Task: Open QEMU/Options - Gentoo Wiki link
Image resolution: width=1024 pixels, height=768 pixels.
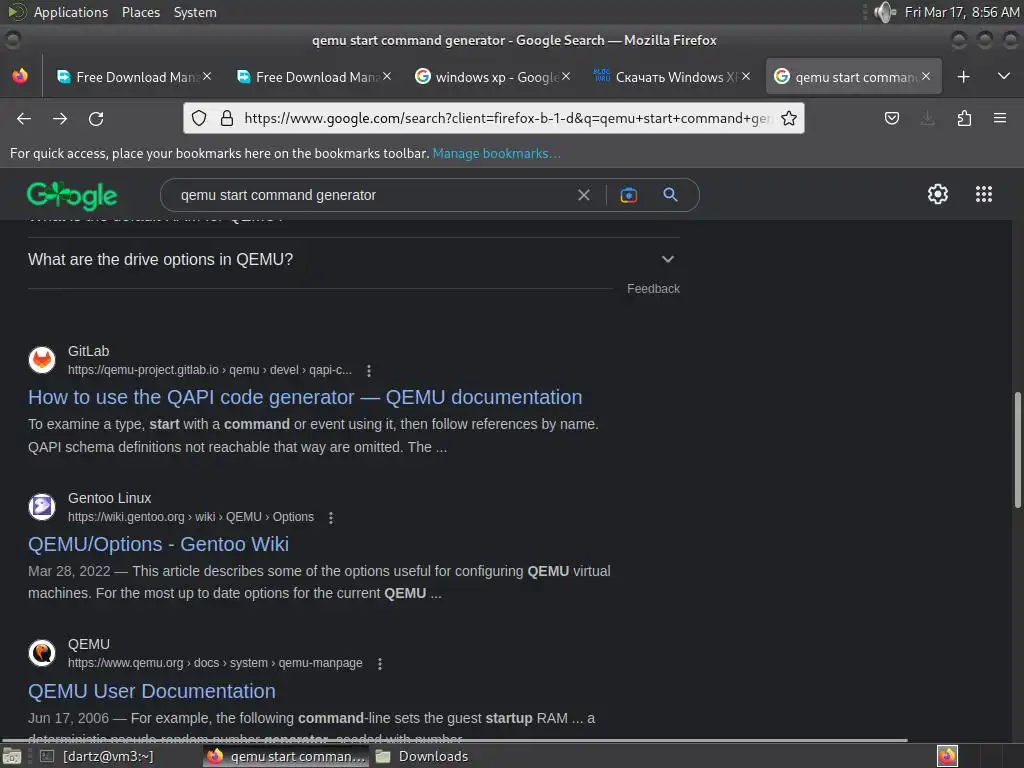Action: 158,544
